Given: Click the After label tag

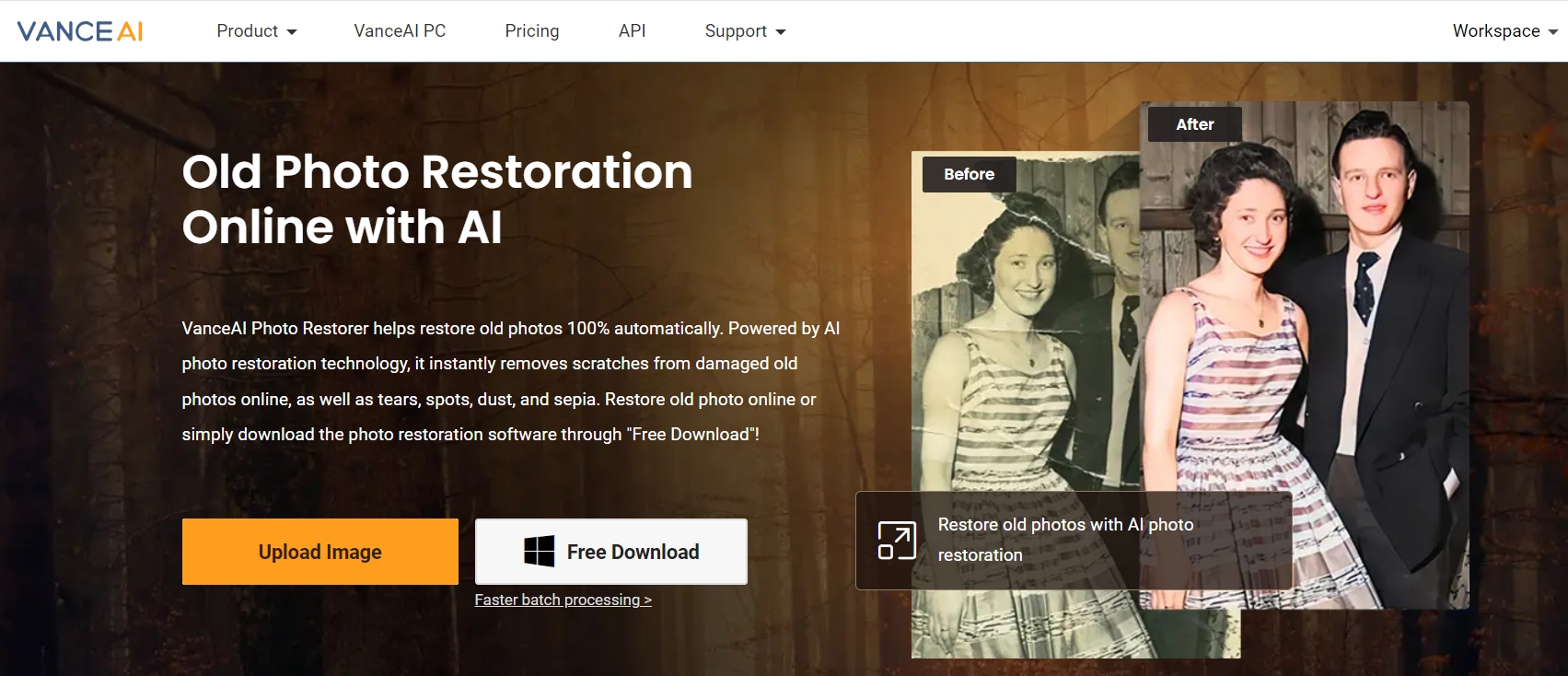Looking at the screenshot, I should coord(1194,124).
